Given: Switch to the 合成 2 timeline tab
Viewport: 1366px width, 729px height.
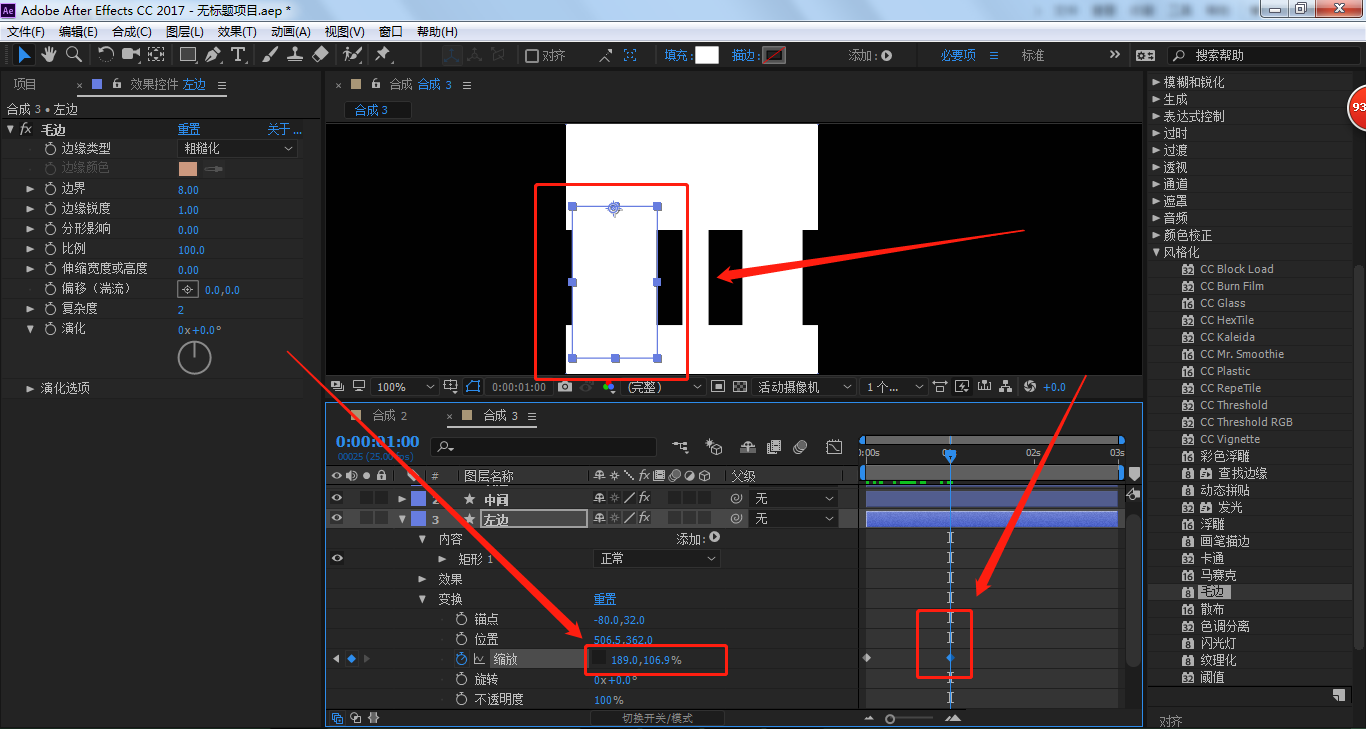Looking at the screenshot, I should point(389,415).
